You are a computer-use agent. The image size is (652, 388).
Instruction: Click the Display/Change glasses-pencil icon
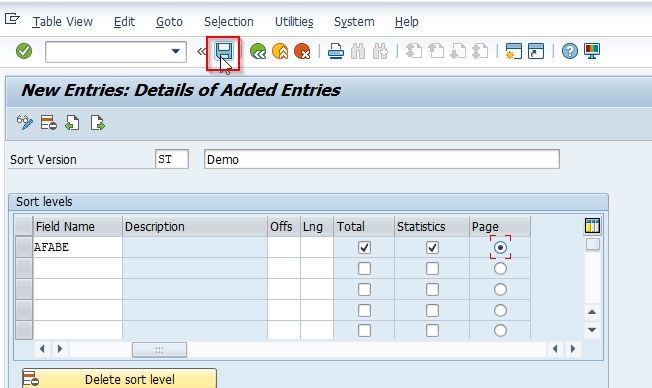tap(25, 123)
